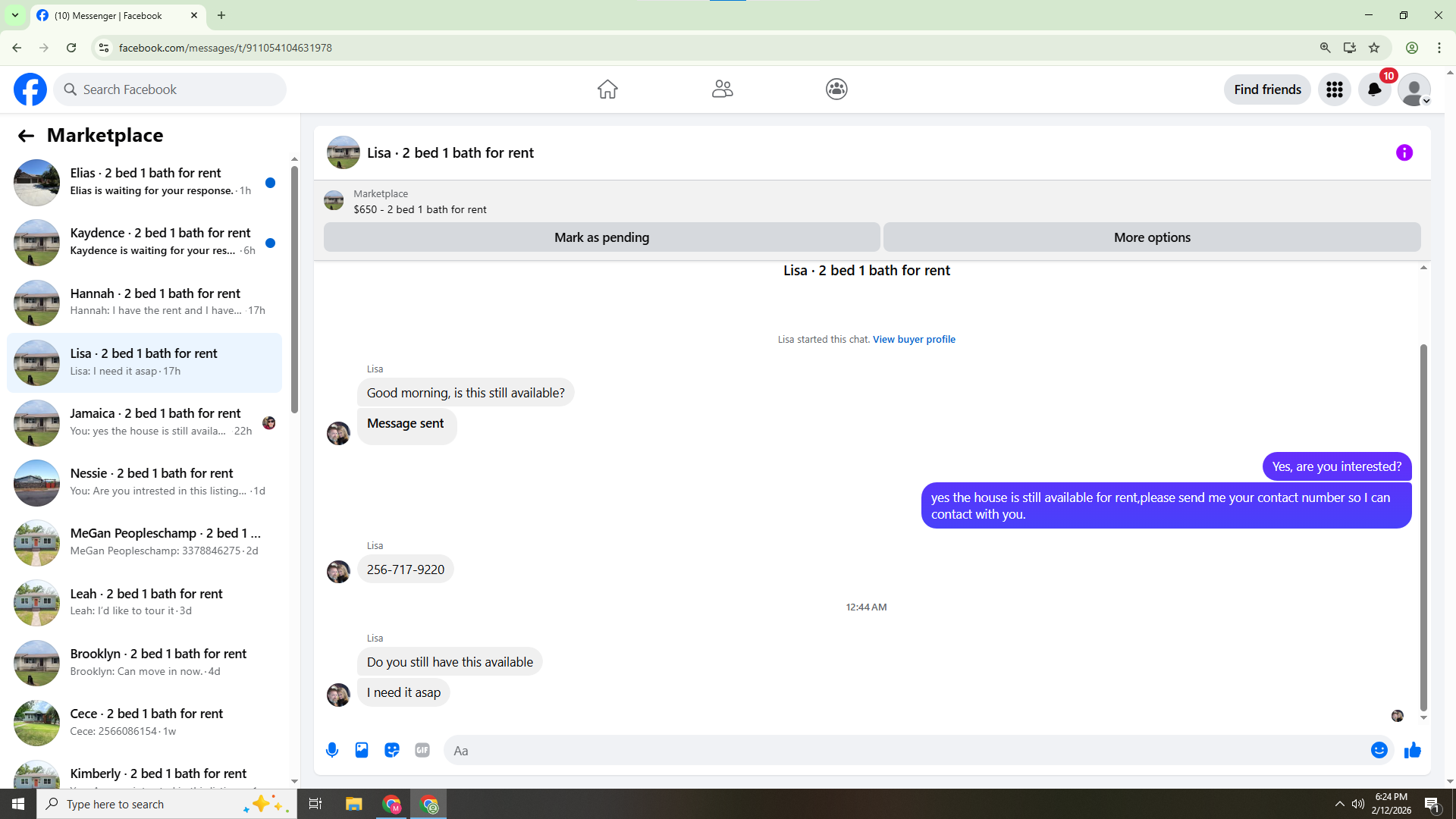1456x819 pixels.
Task: Attach a photo file to the message
Action: [x=362, y=751]
